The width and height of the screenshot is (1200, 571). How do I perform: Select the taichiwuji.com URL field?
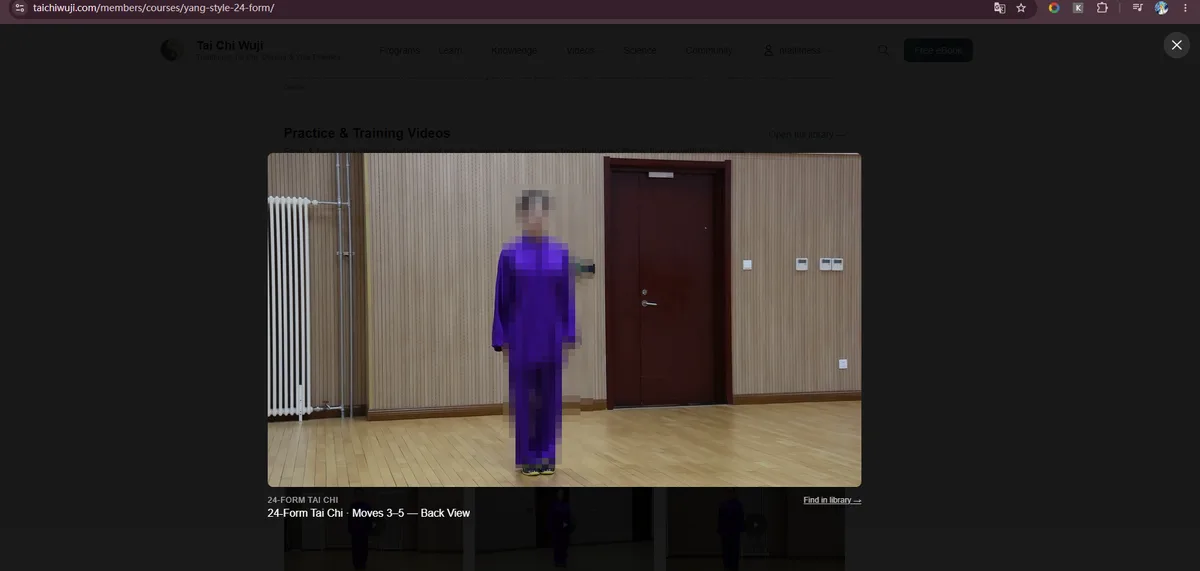pyautogui.click(x=153, y=7)
